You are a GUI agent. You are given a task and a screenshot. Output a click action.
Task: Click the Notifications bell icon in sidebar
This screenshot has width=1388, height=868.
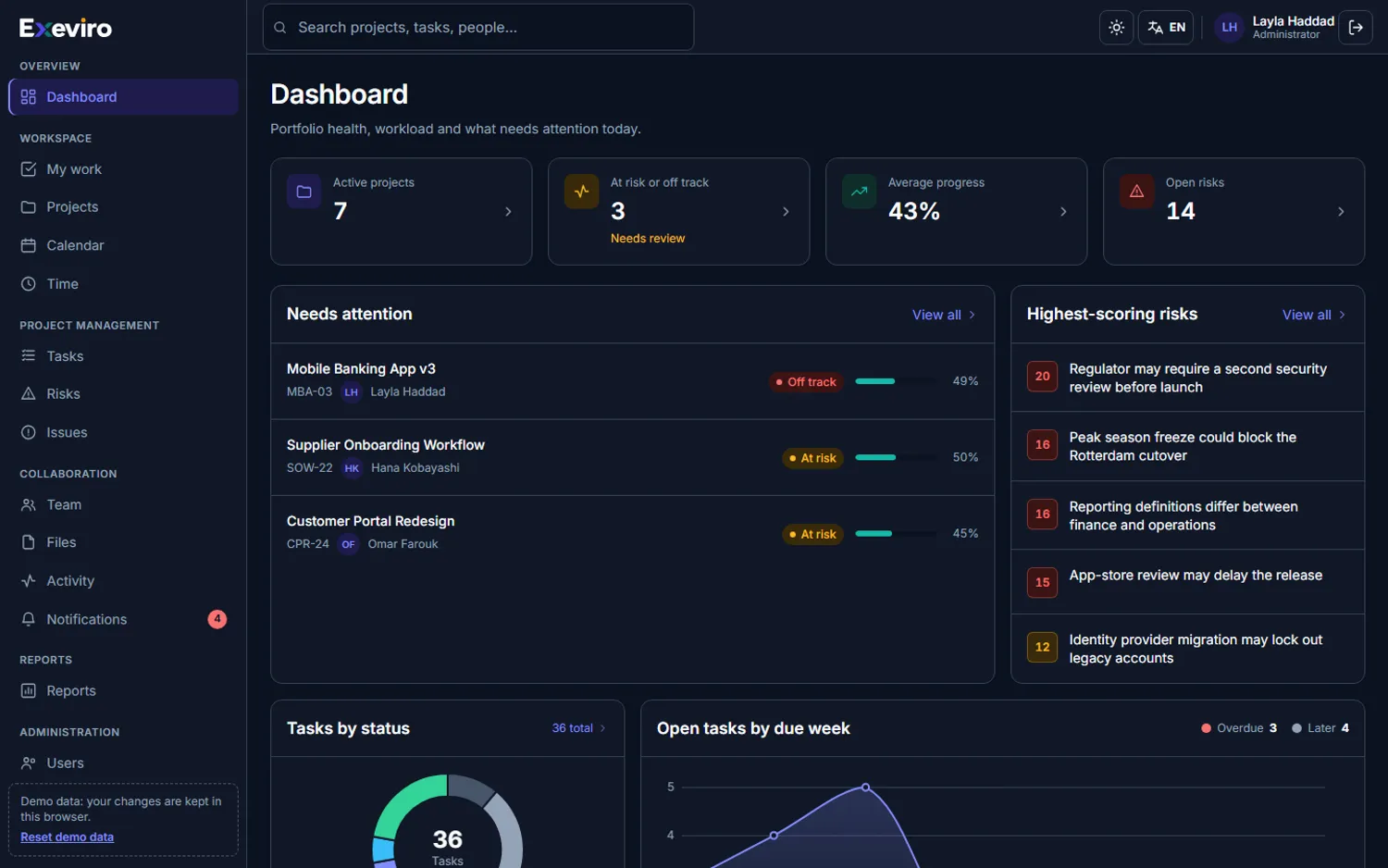(x=29, y=619)
